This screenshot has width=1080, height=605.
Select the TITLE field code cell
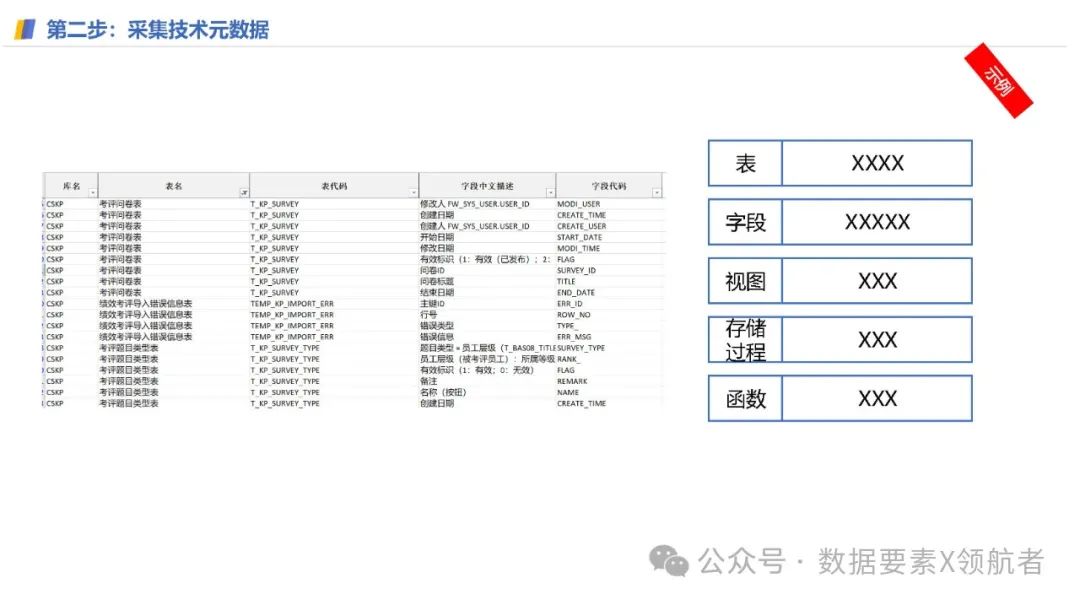[x=610, y=281]
